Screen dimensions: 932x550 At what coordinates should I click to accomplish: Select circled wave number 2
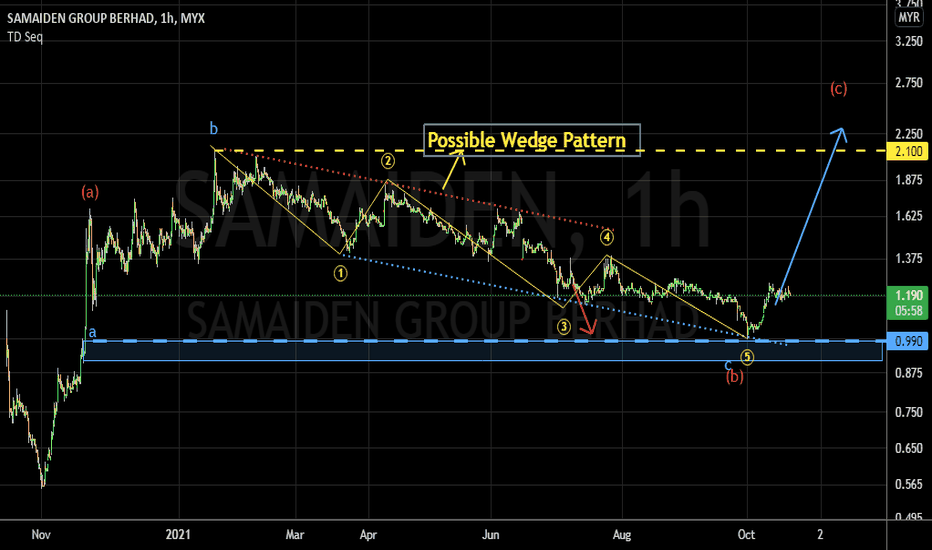point(388,161)
